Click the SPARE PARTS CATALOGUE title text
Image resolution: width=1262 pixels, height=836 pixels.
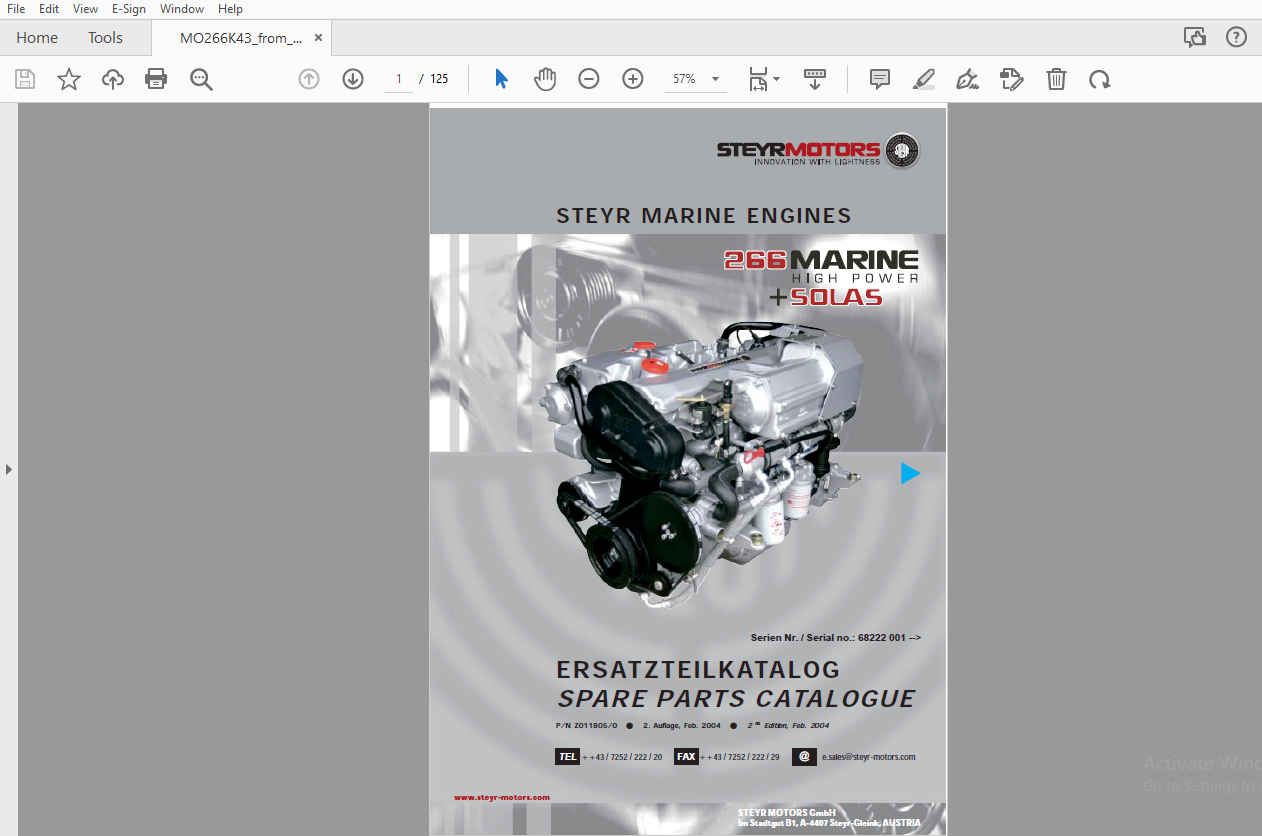click(736, 699)
